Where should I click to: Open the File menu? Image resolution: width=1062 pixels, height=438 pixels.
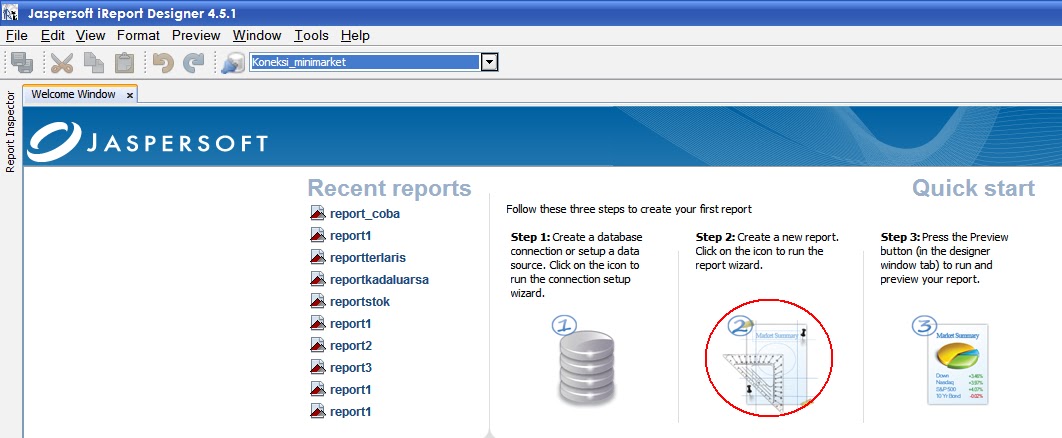click(17, 36)
